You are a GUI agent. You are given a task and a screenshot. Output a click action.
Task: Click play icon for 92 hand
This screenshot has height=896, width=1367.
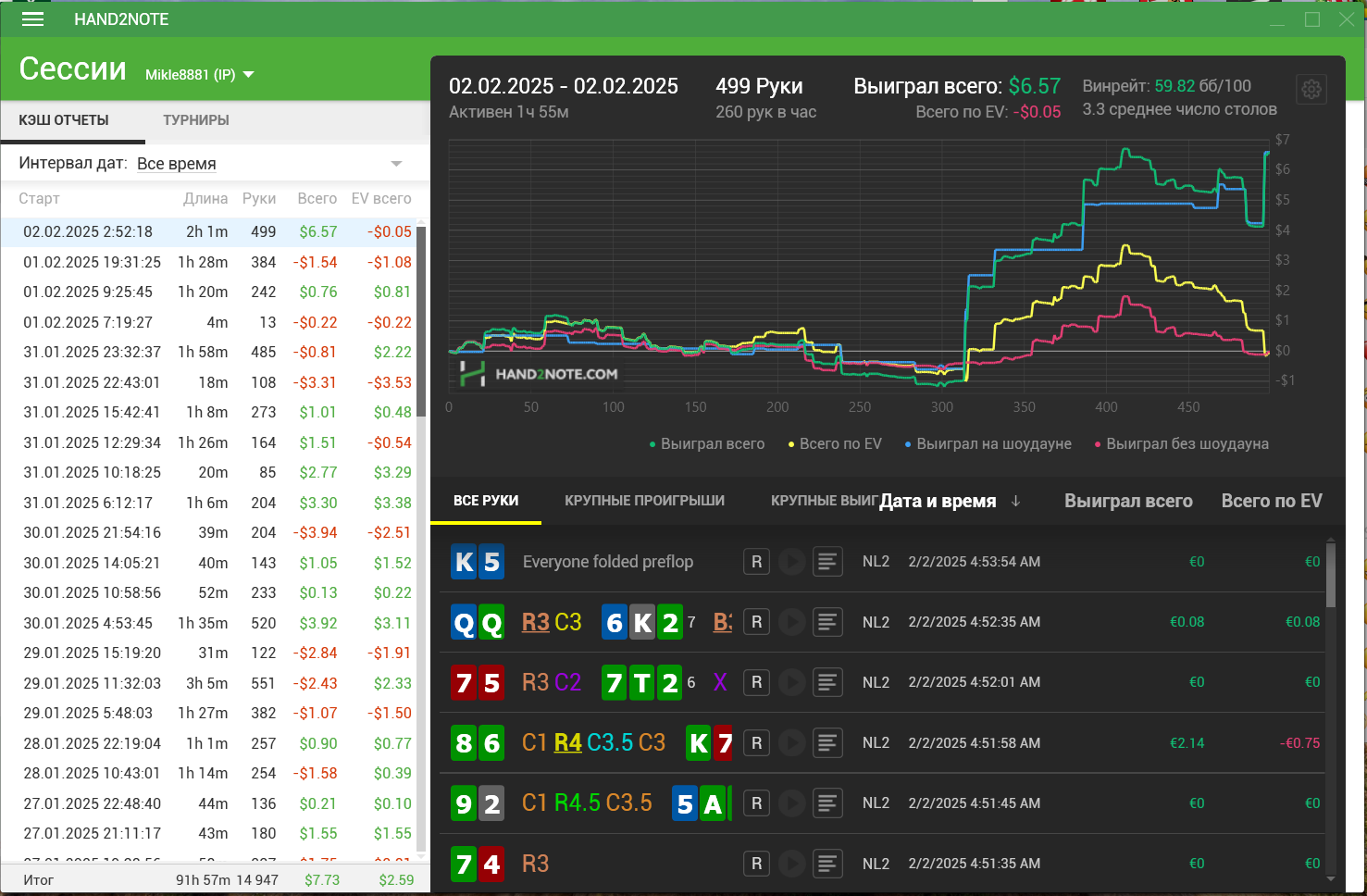[x=791, y=803]
